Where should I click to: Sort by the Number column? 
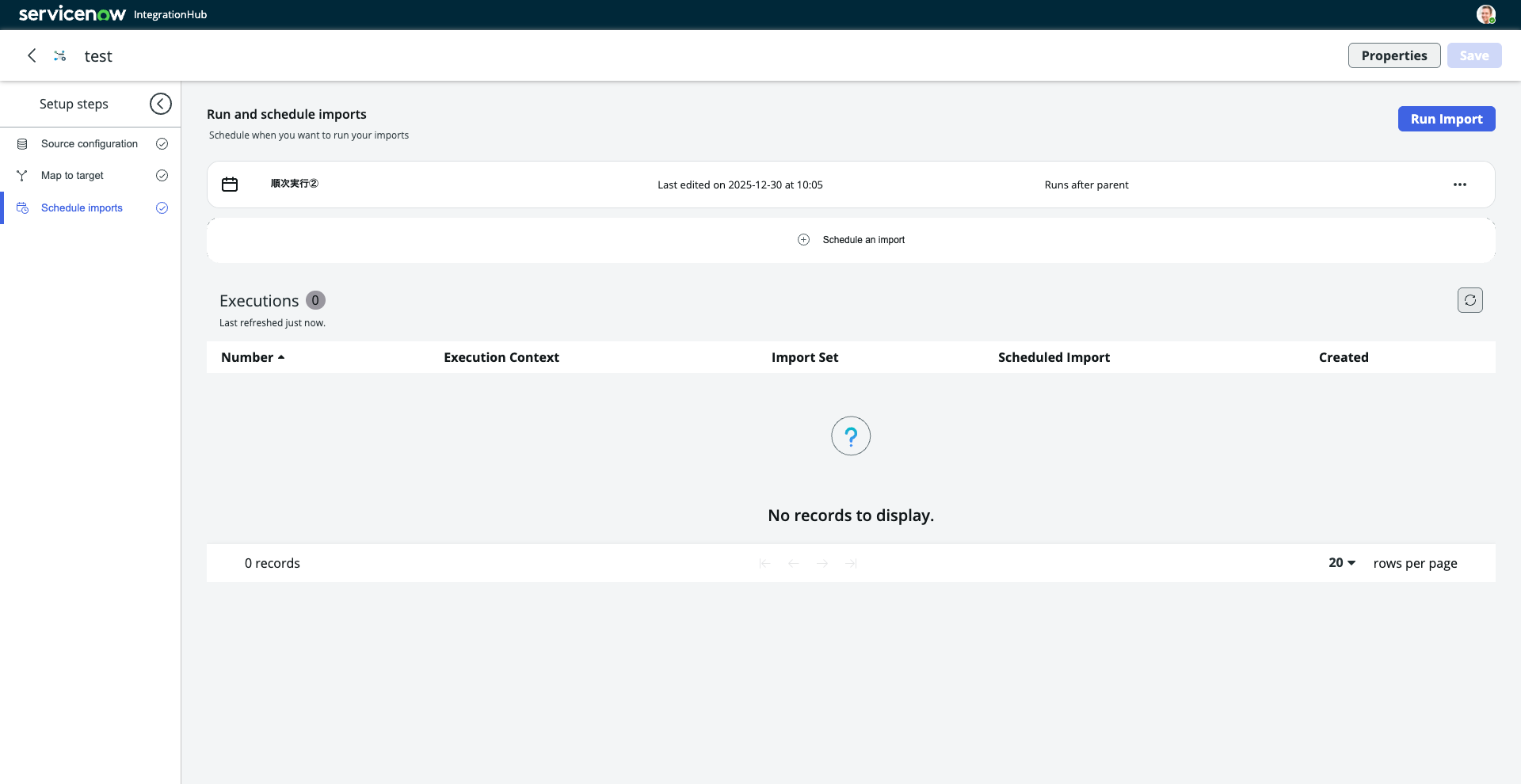[x=253, y=357]
